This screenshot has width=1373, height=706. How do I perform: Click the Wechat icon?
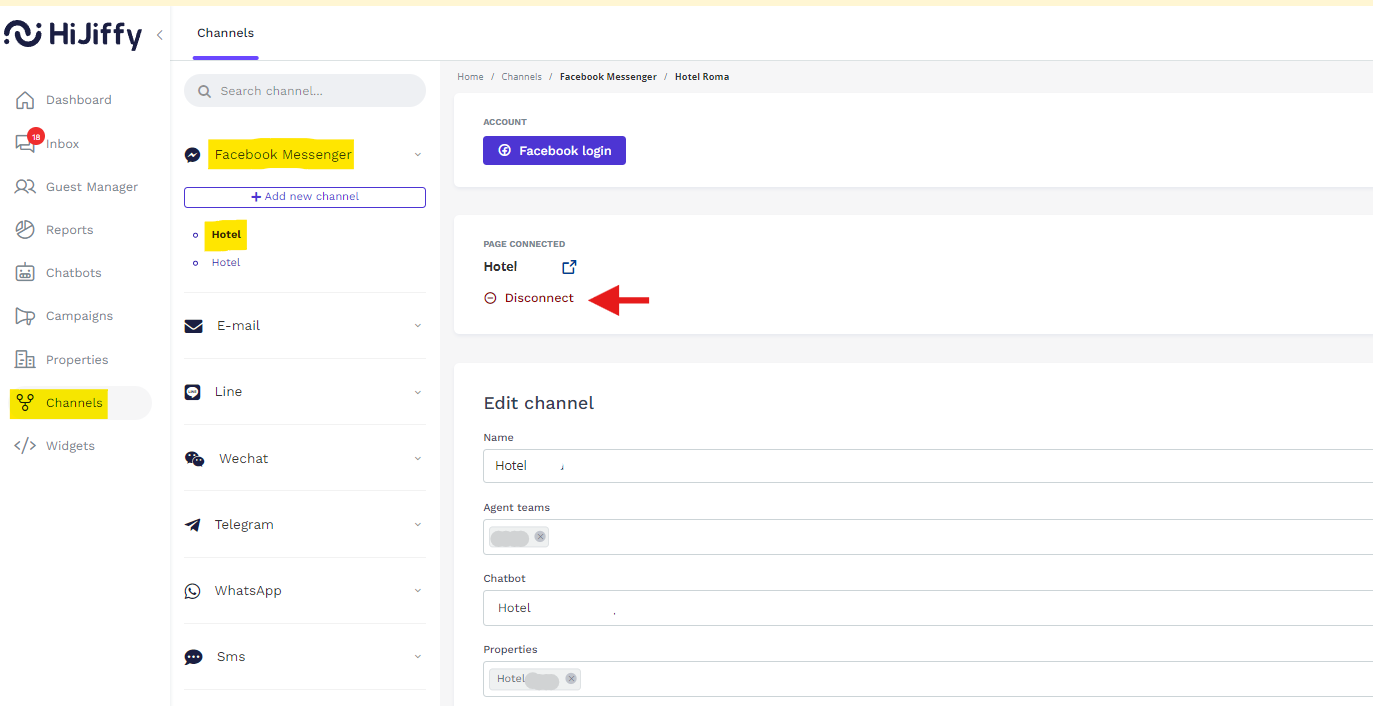(195, 459)
